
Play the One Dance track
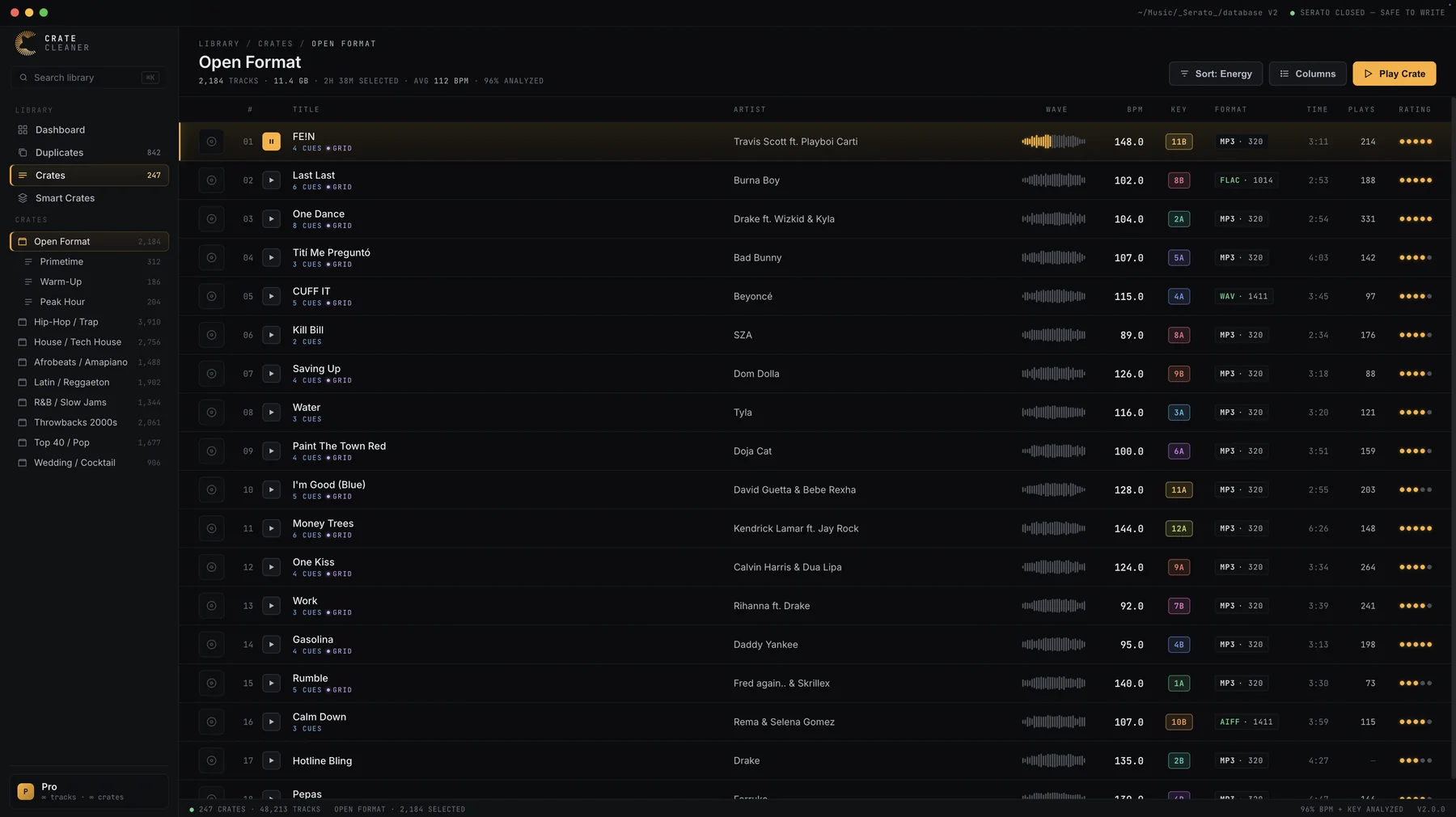click(x=271, y=219)
